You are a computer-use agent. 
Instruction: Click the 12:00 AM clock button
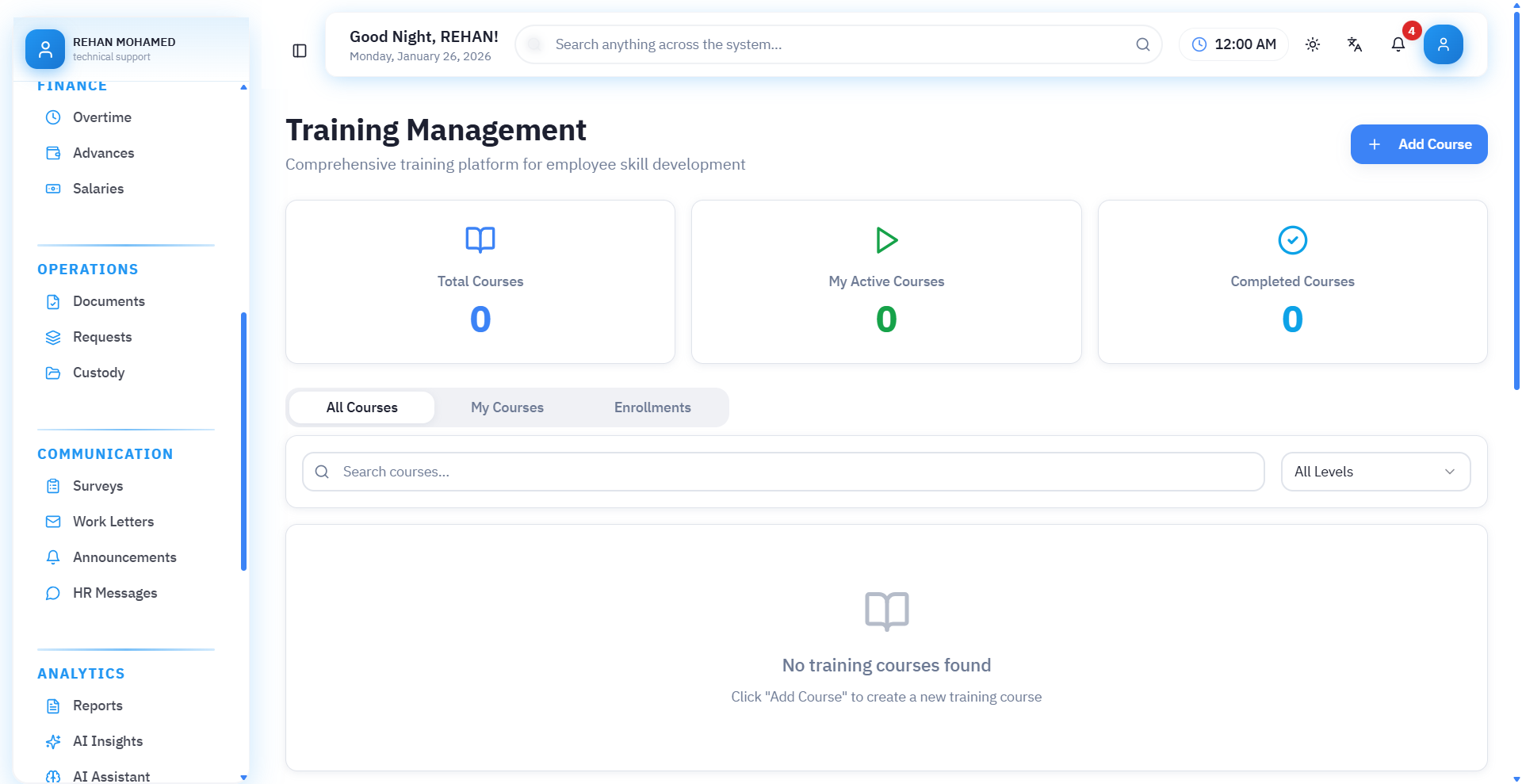point(1233,44)
